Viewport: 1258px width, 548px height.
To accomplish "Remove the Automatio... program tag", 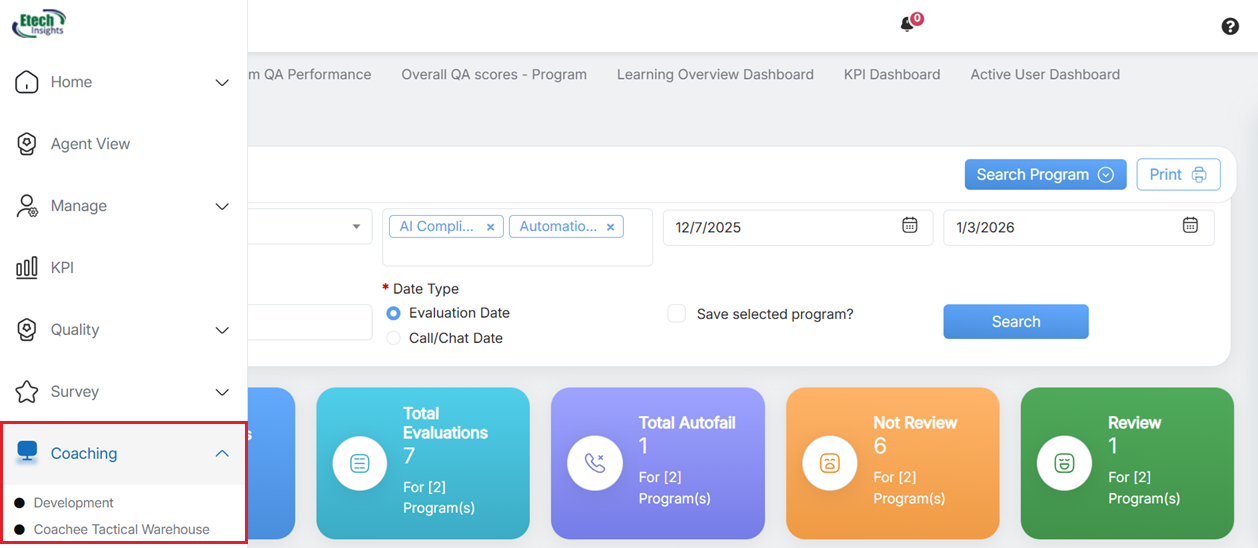I will coord(610,227).
